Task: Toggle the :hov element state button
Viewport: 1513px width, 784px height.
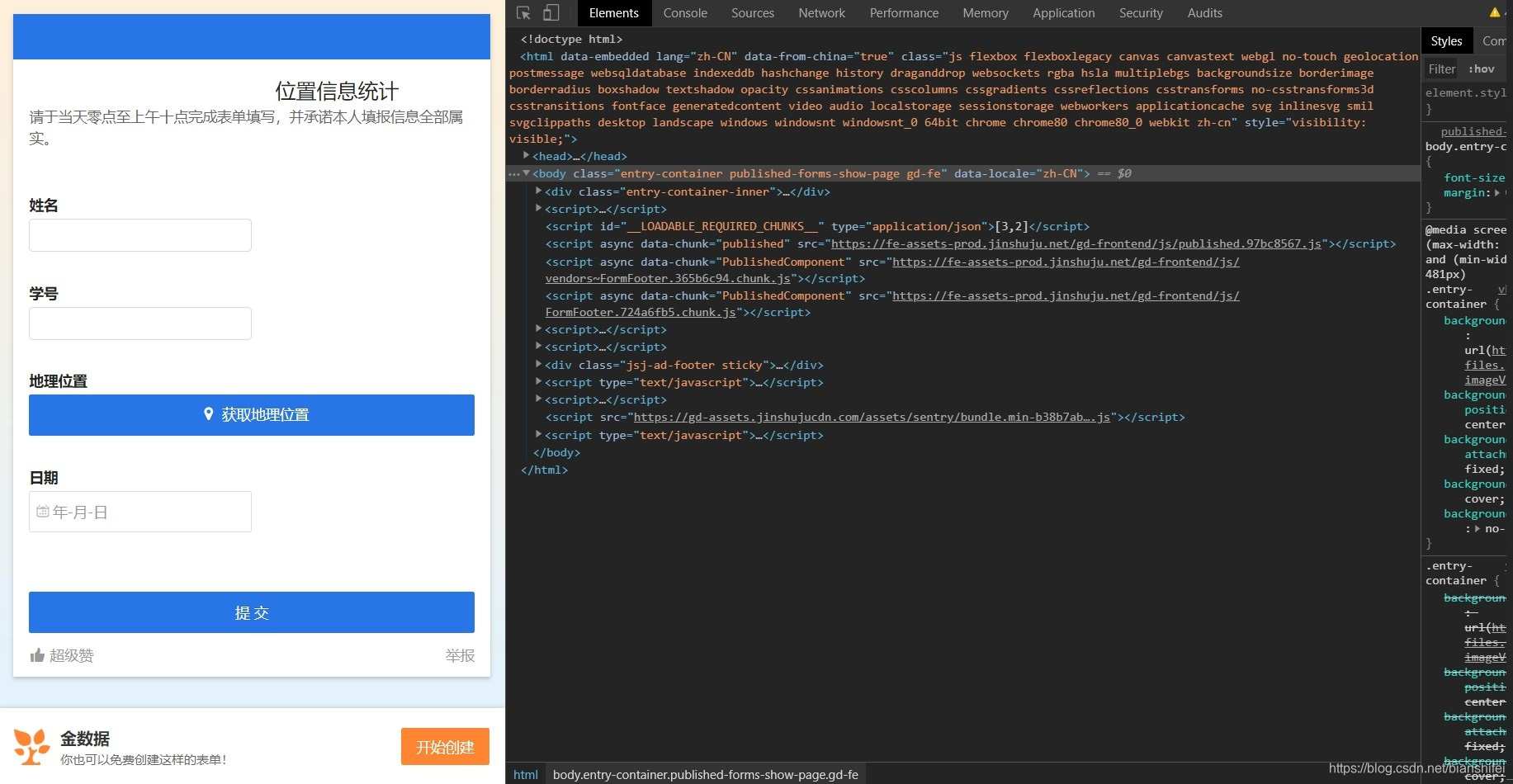Action: 1482,69
